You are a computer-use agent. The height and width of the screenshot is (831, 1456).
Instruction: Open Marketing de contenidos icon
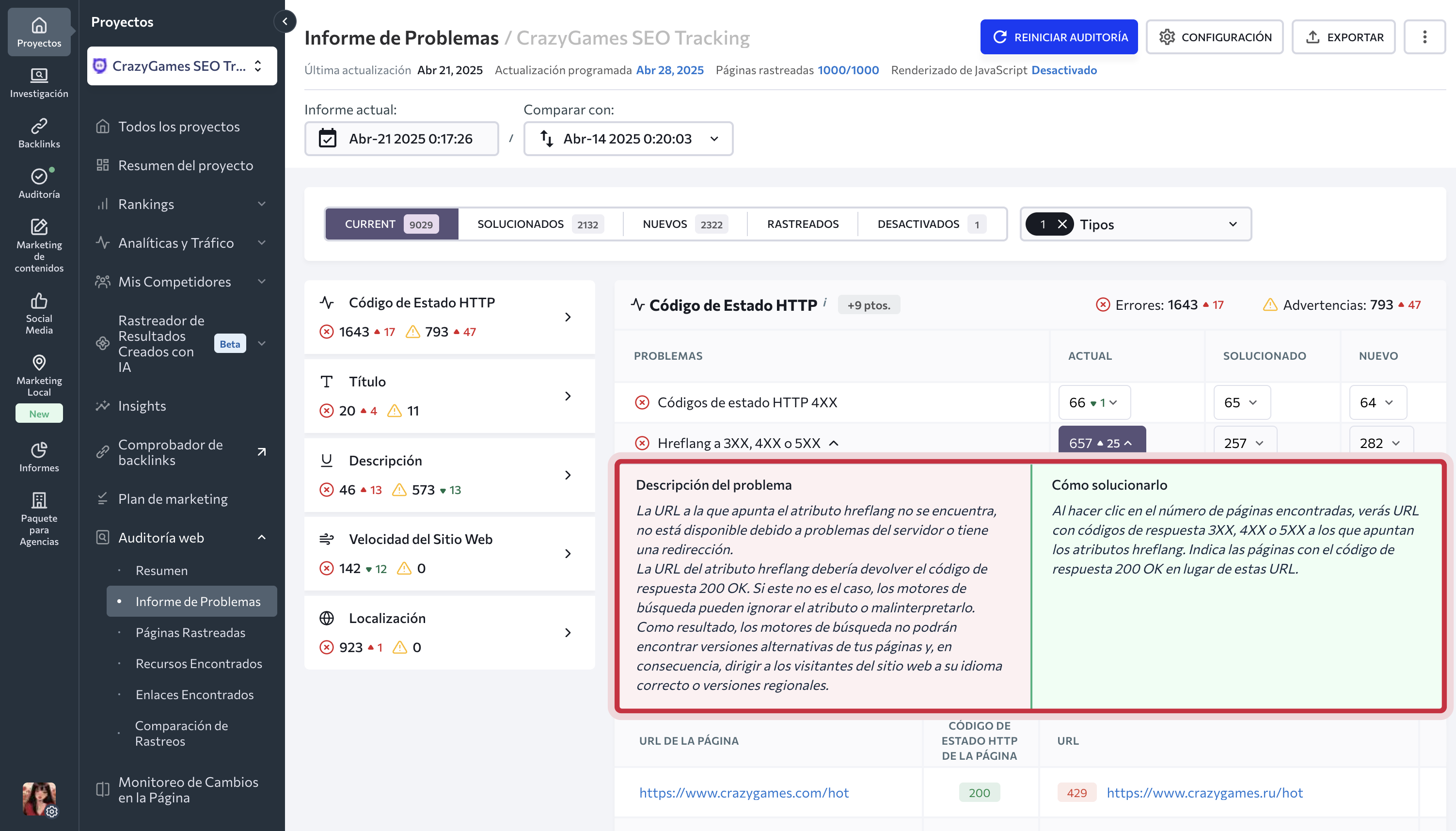click(39, 227)
